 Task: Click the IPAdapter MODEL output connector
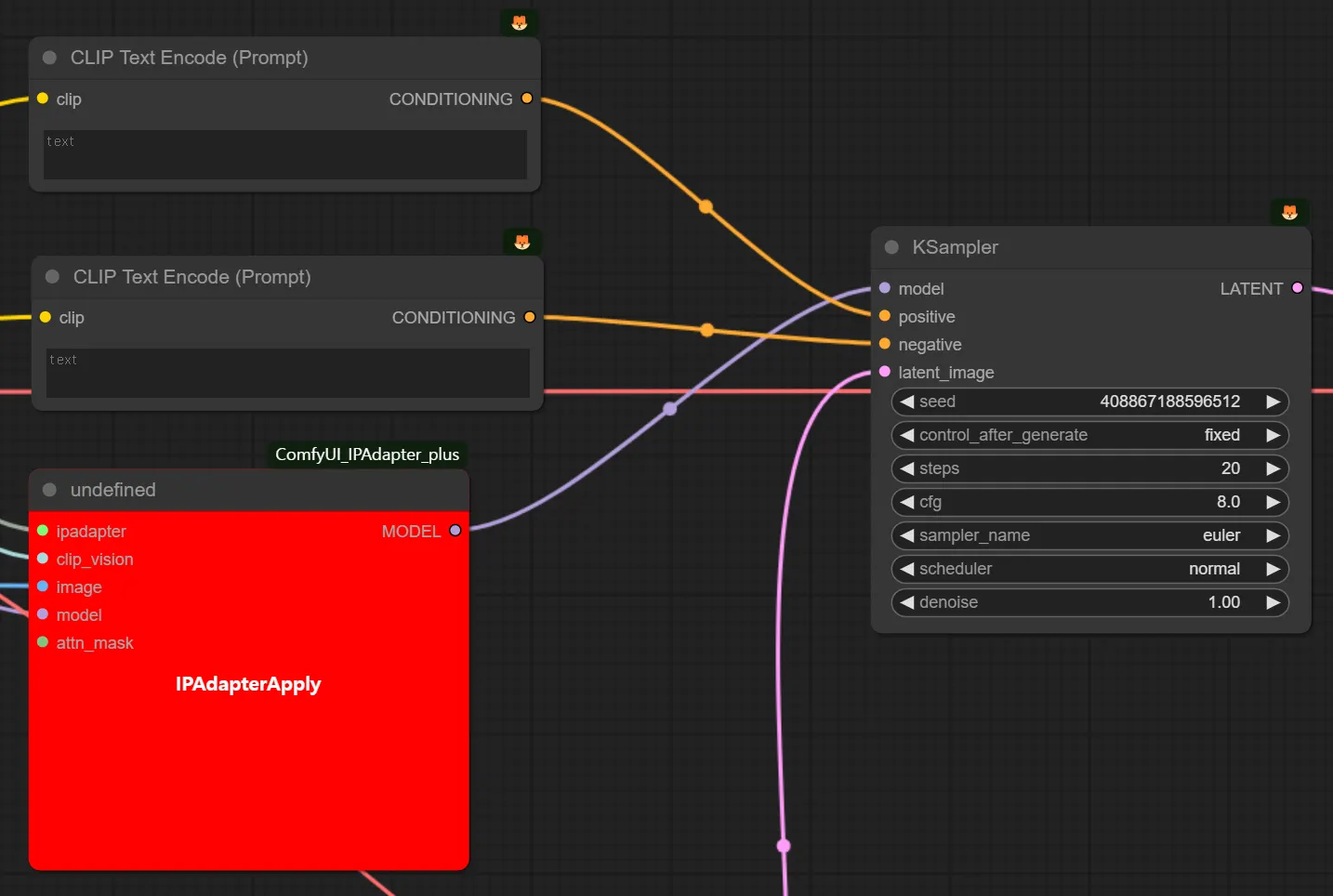click(455, 531)
